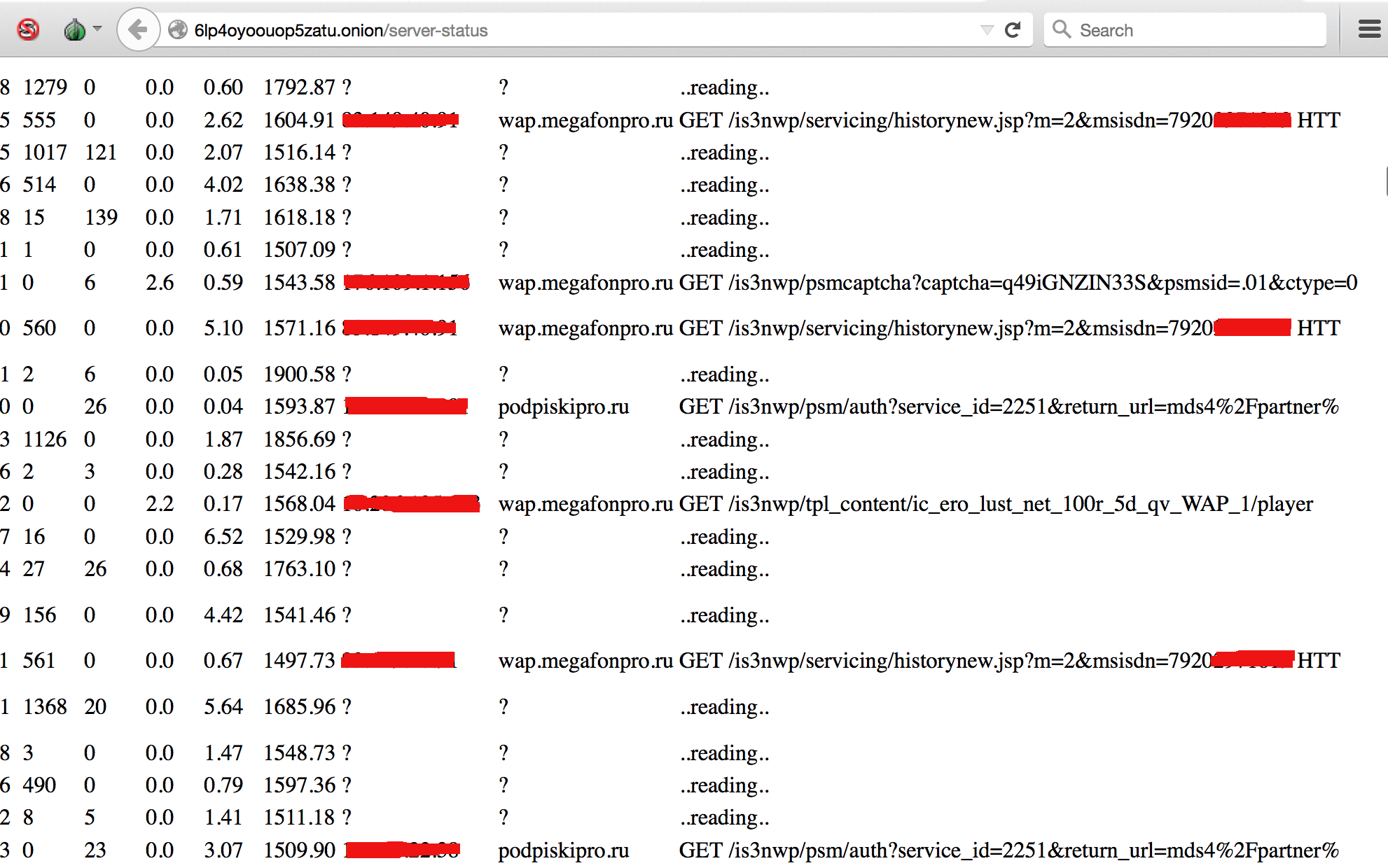Click historynew.jsp request in 1604.91 row
This screenshot has height=868, width=1388.
[1009, 120]
